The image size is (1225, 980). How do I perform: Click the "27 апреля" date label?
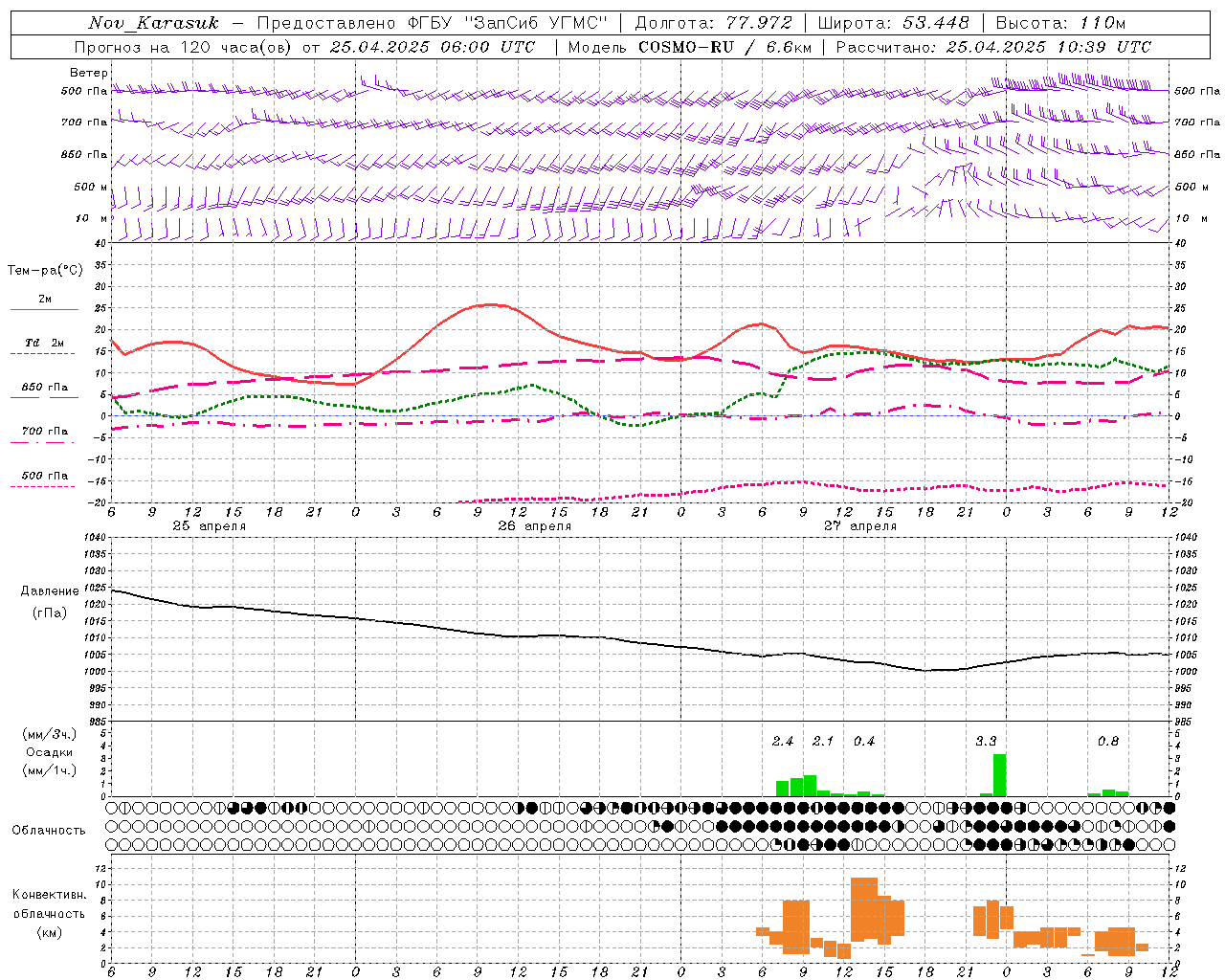click(859, 526)
